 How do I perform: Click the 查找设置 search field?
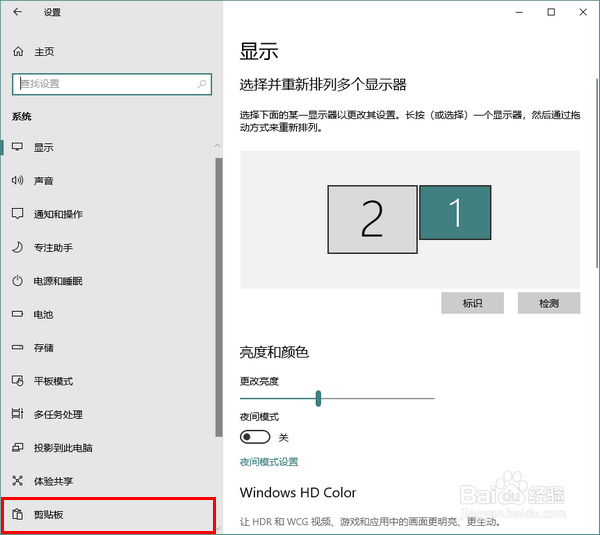click(x=112, y=84)
